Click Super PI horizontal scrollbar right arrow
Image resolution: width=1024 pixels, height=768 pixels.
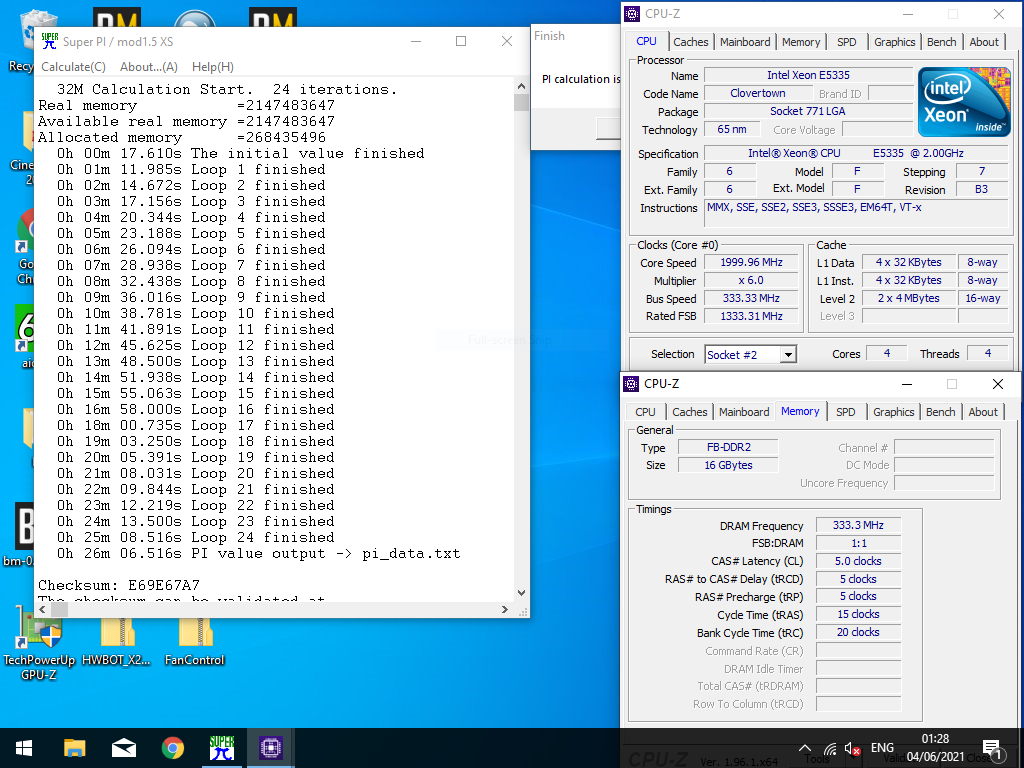(504, 609)
